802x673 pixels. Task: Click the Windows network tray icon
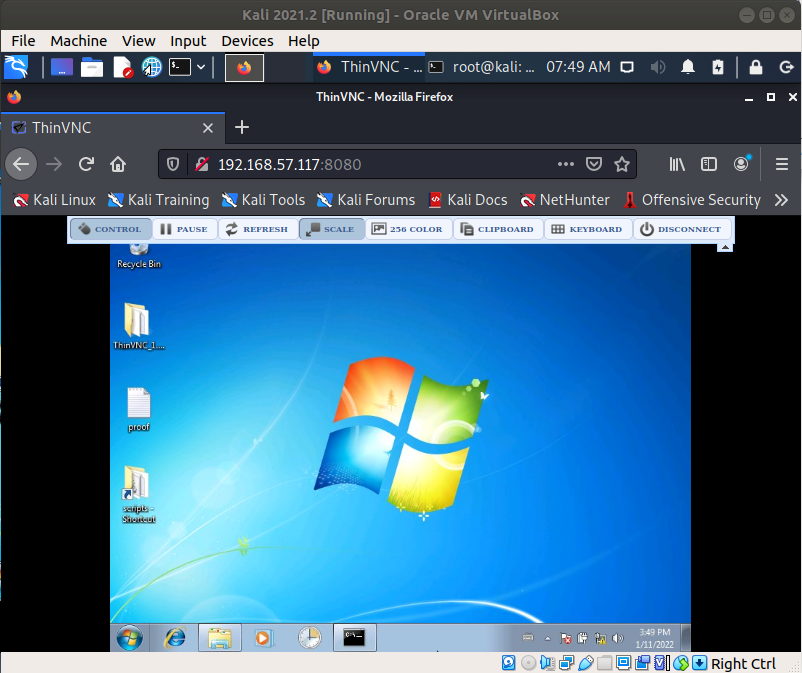[x=600, y=638]
